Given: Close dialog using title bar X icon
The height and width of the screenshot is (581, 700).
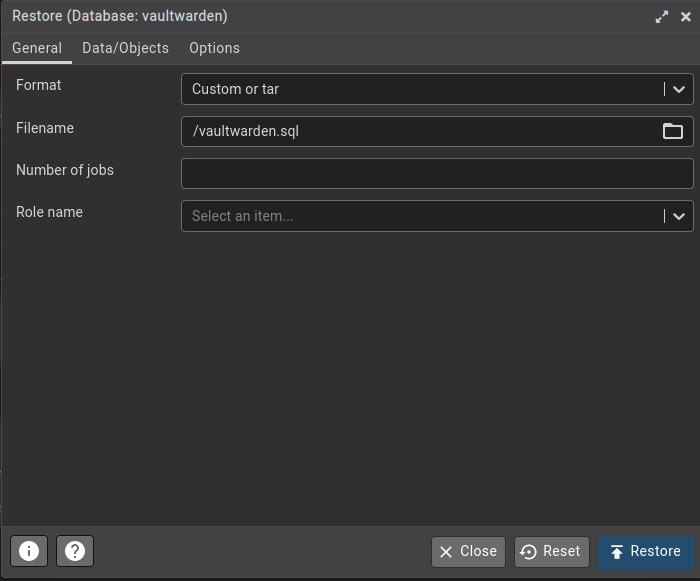Looking at the screenshot, I should (x=685, y=17).
